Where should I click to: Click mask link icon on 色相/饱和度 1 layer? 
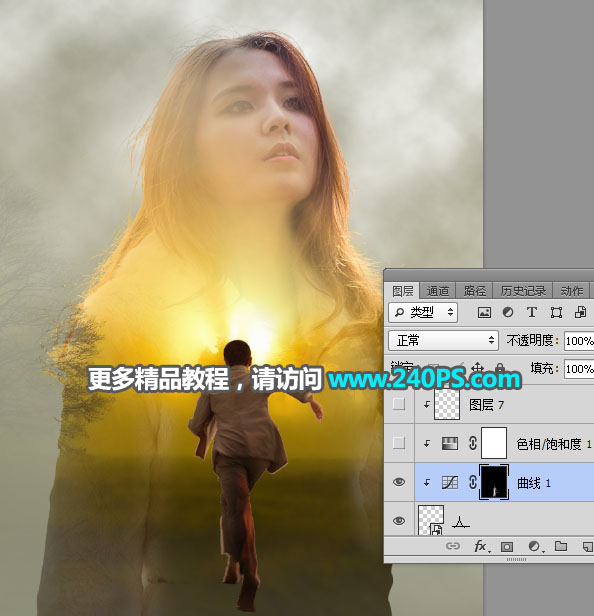473,444
